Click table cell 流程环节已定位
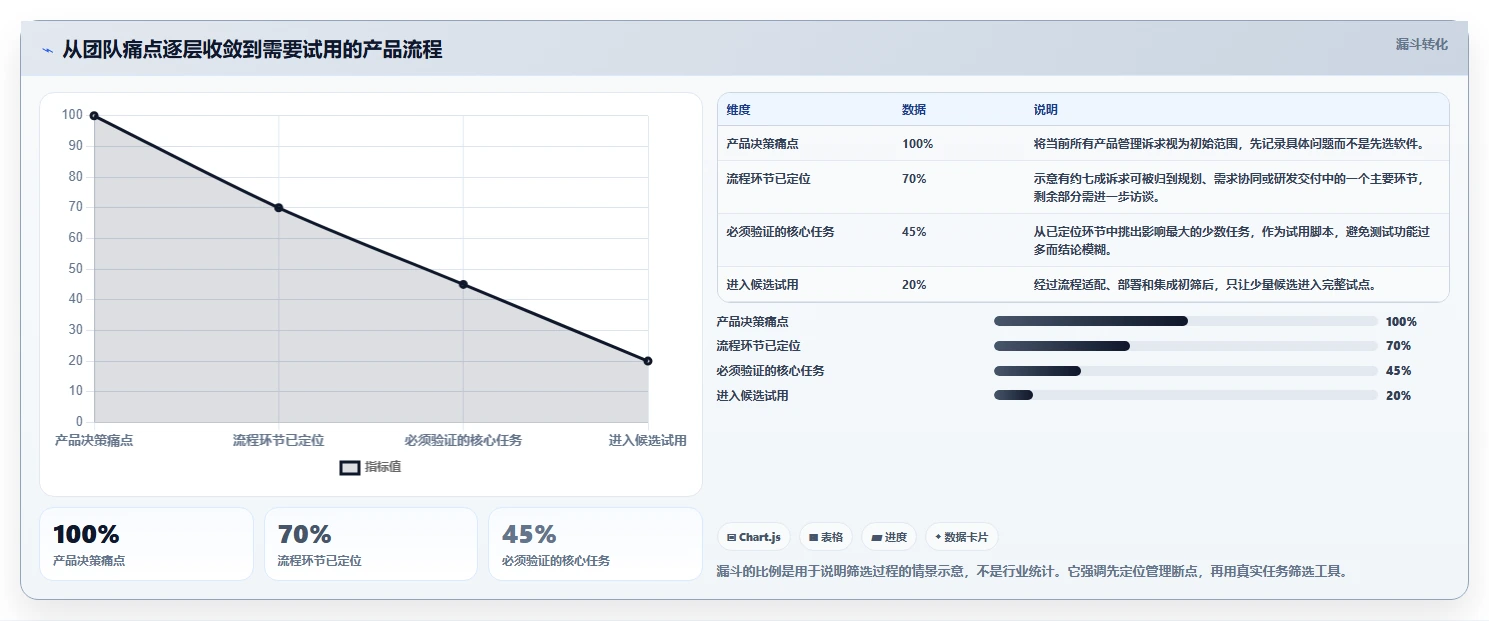1489x621 pixels. (769, 179)
